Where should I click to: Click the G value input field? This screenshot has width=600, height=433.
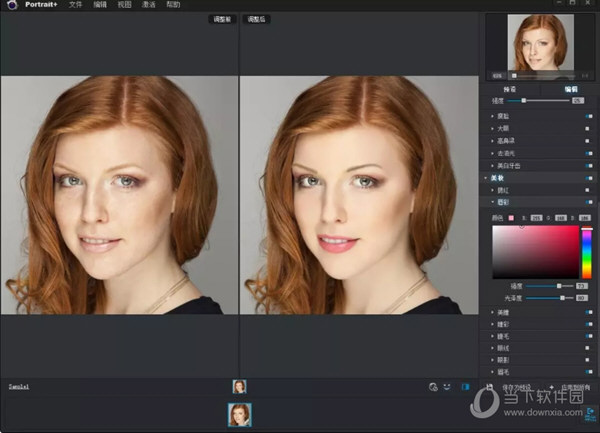pyautogui.click(x=561, y=218)
